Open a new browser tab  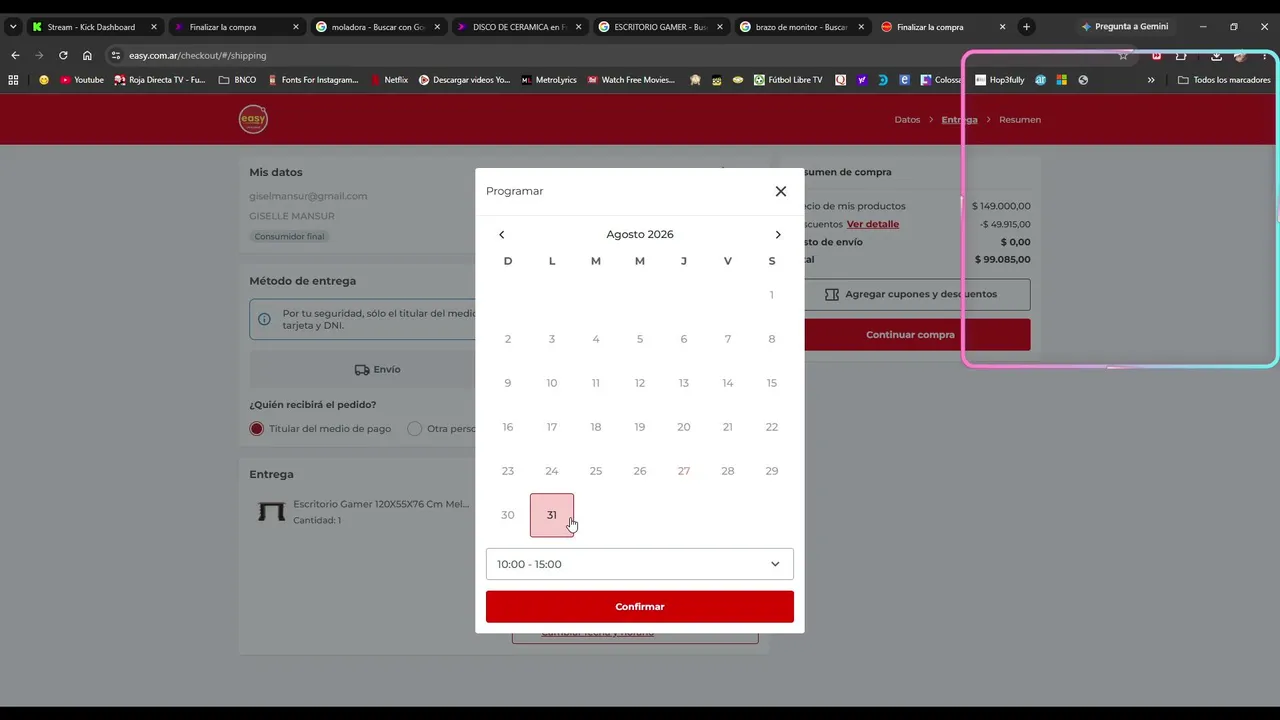1026,27
